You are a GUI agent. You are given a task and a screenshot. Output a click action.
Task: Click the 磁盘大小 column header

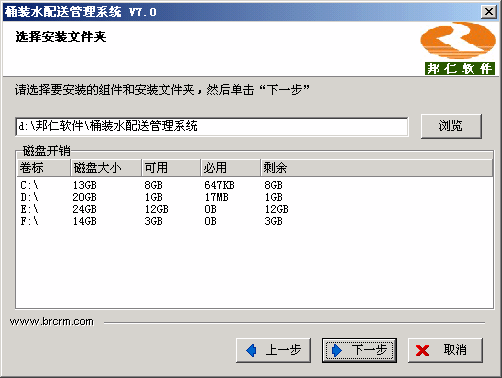(106, 168)
